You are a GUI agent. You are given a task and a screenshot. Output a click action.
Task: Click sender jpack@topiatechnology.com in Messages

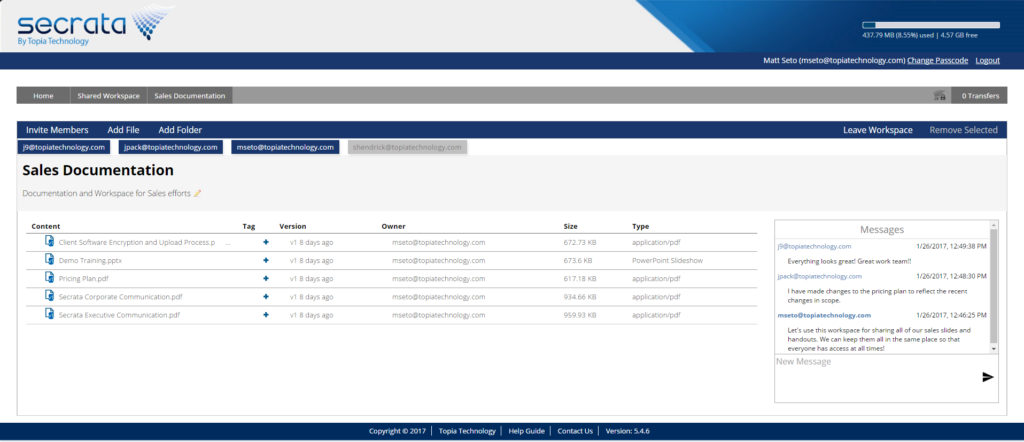(x=820, y=277)
